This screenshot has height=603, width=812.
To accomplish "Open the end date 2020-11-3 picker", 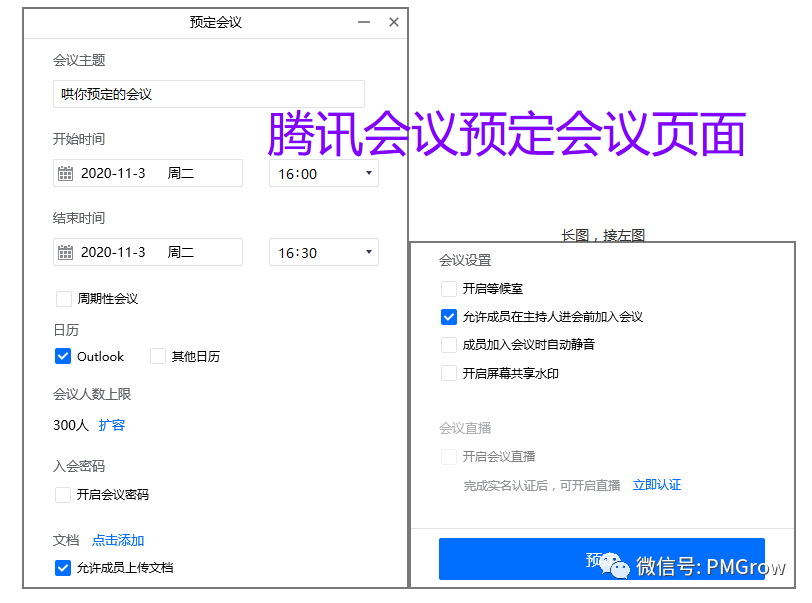I will pos(148,253).
